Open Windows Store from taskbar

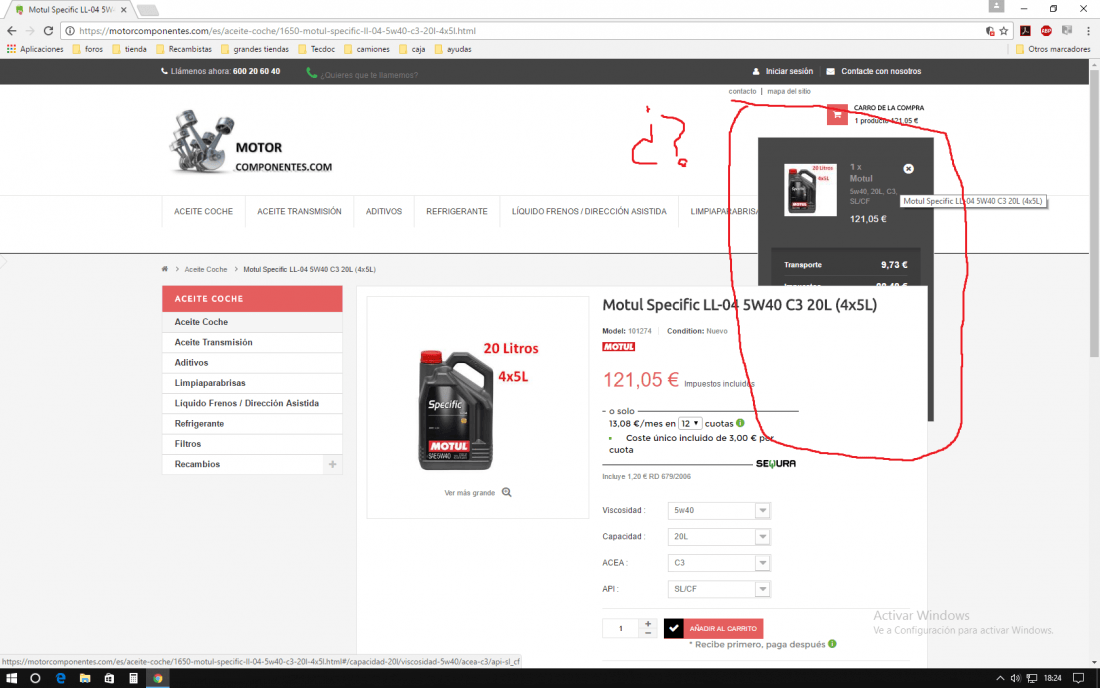tap(109, 678)
